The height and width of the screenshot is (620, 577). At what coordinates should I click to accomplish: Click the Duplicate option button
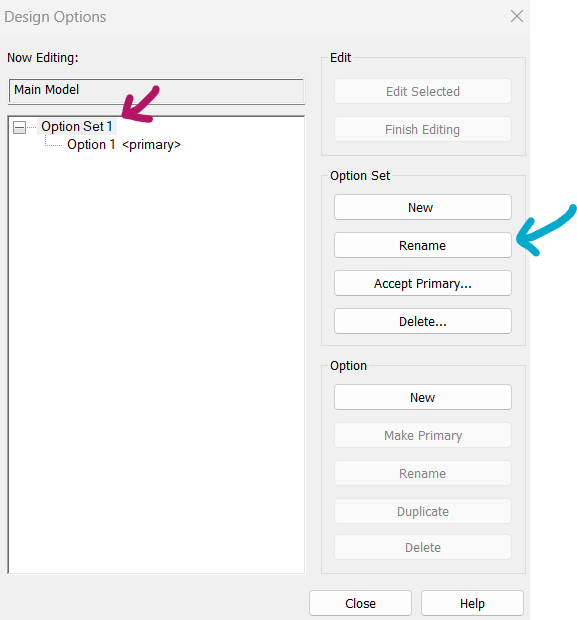click(x=423, y=511)
